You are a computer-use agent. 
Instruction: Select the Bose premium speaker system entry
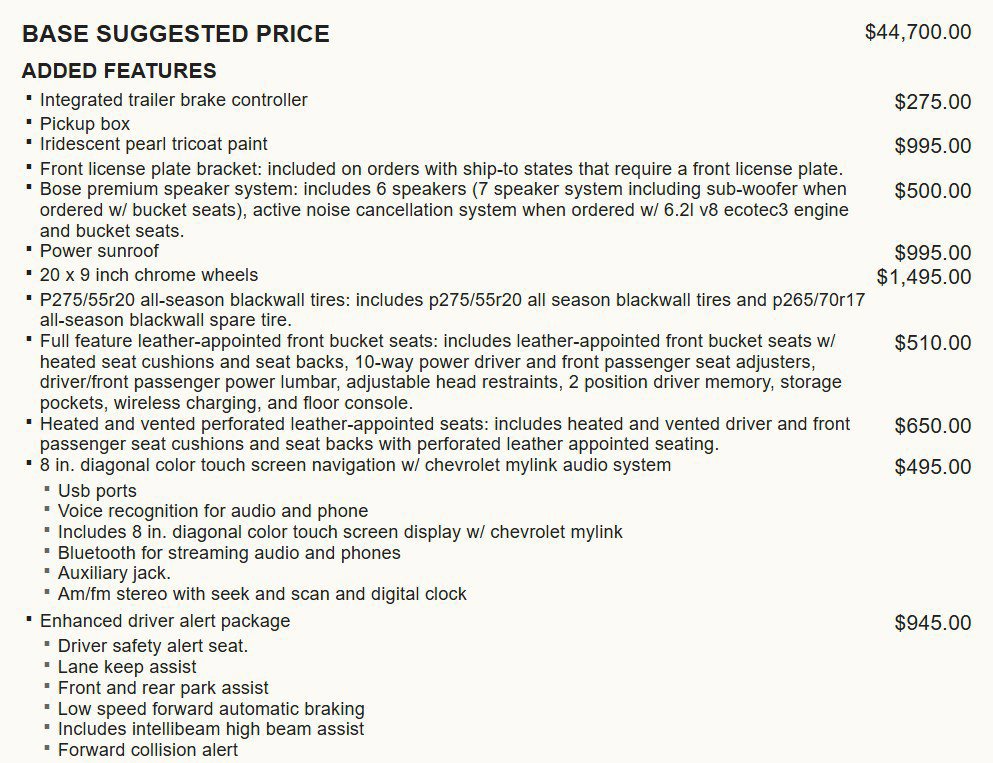(x=443, y=210)
